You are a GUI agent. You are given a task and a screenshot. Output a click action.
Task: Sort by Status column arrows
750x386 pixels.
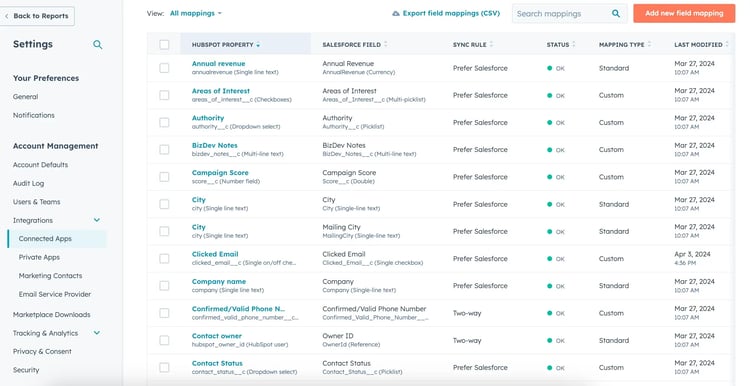[x=574, y=44]
